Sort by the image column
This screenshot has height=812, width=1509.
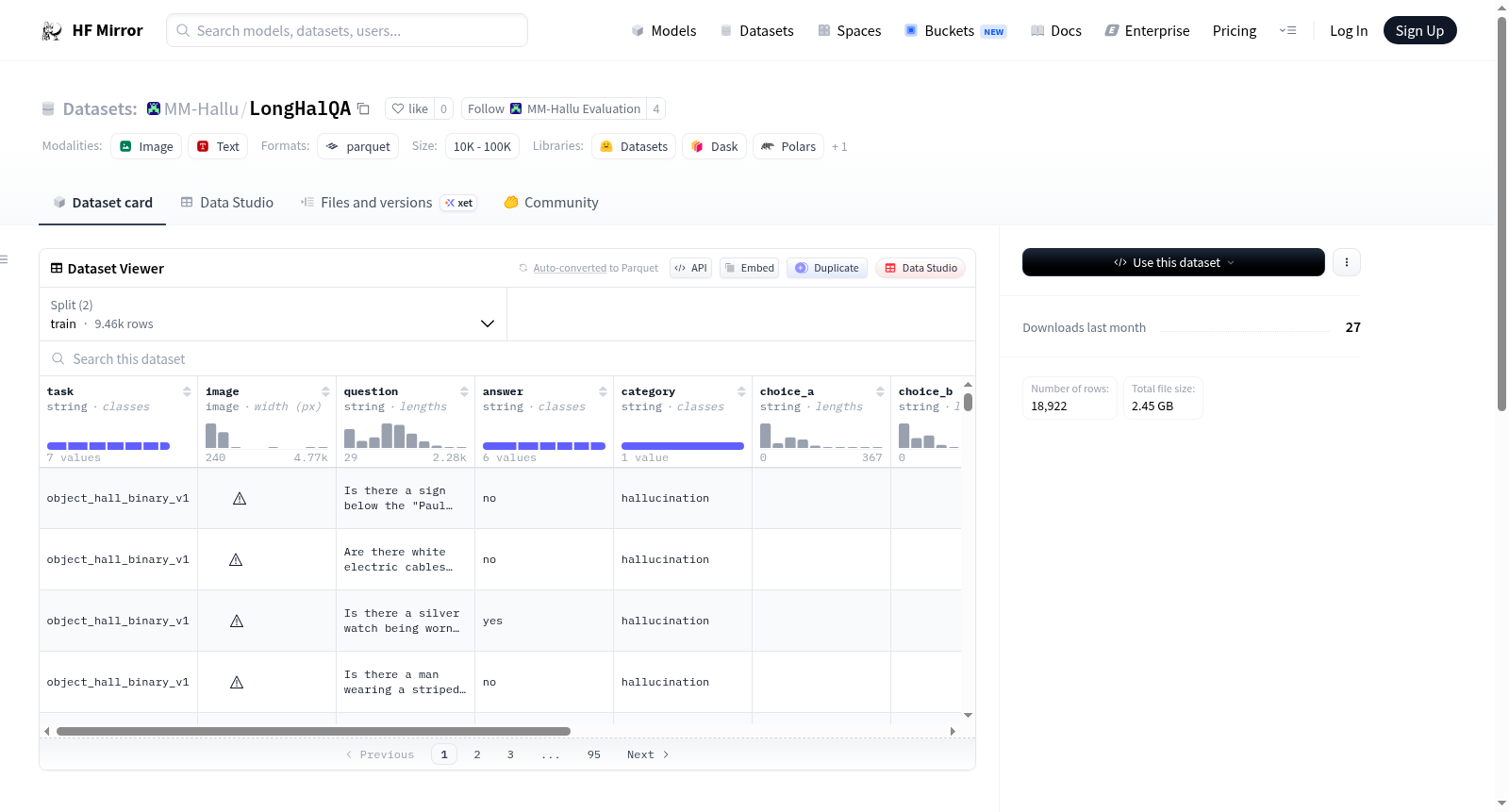(325, 391)
